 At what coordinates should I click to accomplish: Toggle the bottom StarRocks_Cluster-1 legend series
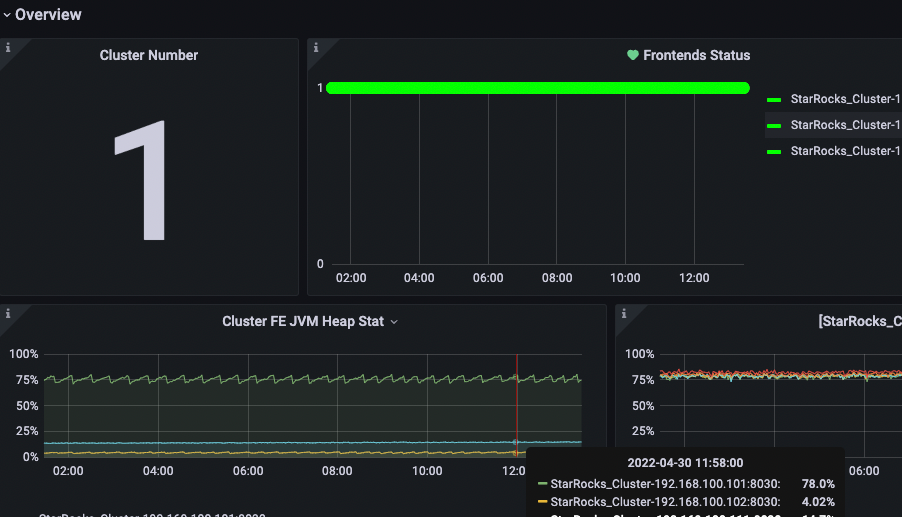[x=845, y=151]
